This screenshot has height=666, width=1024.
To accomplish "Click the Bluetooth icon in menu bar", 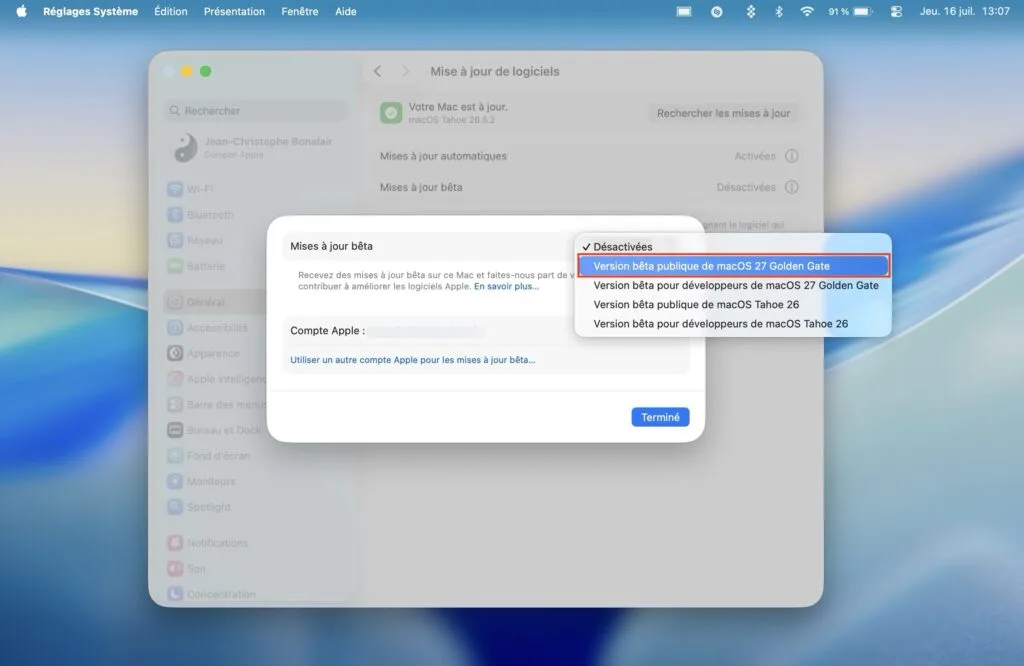I will click(778, 11).
